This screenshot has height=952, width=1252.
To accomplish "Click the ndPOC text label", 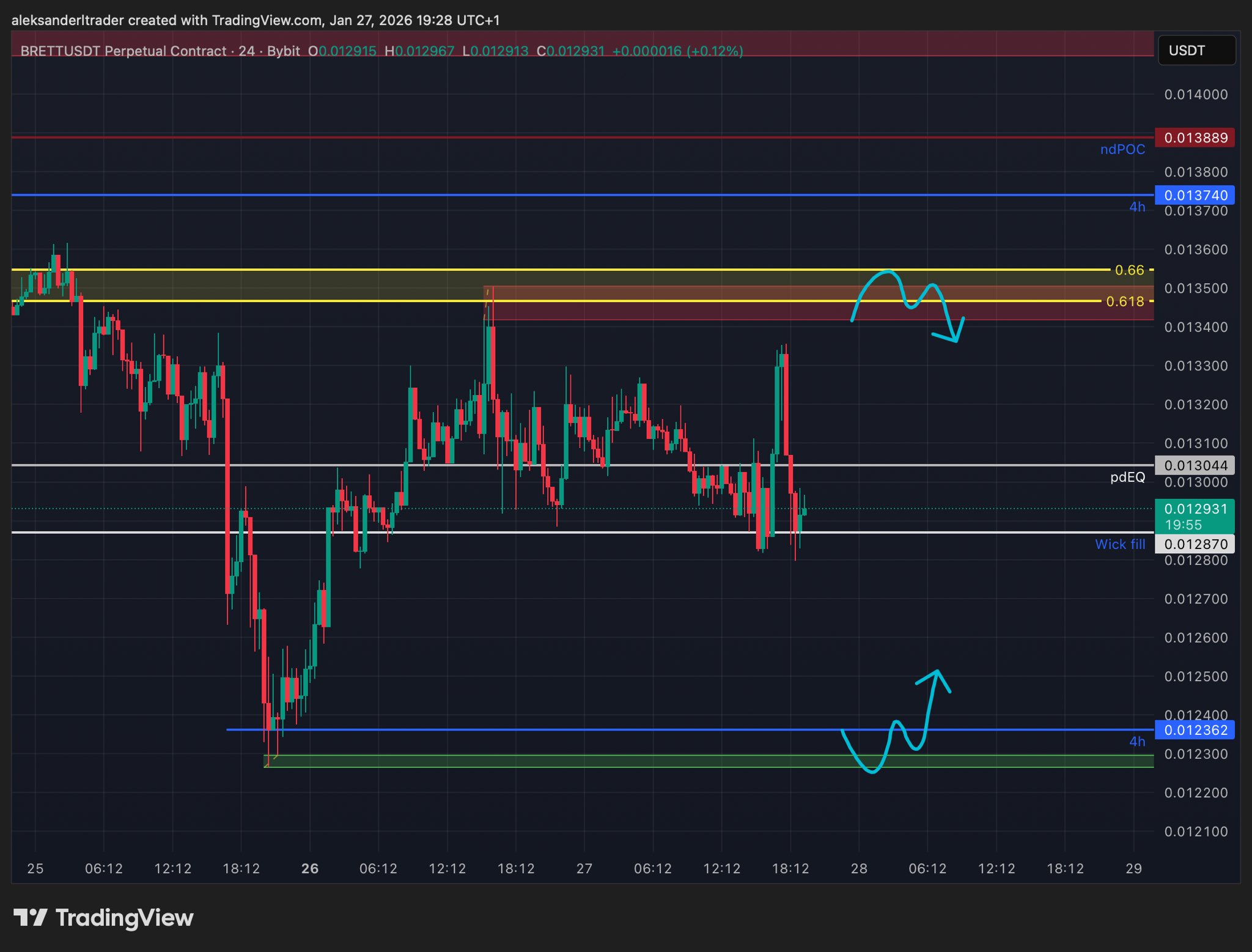I will click(1122, 150).
